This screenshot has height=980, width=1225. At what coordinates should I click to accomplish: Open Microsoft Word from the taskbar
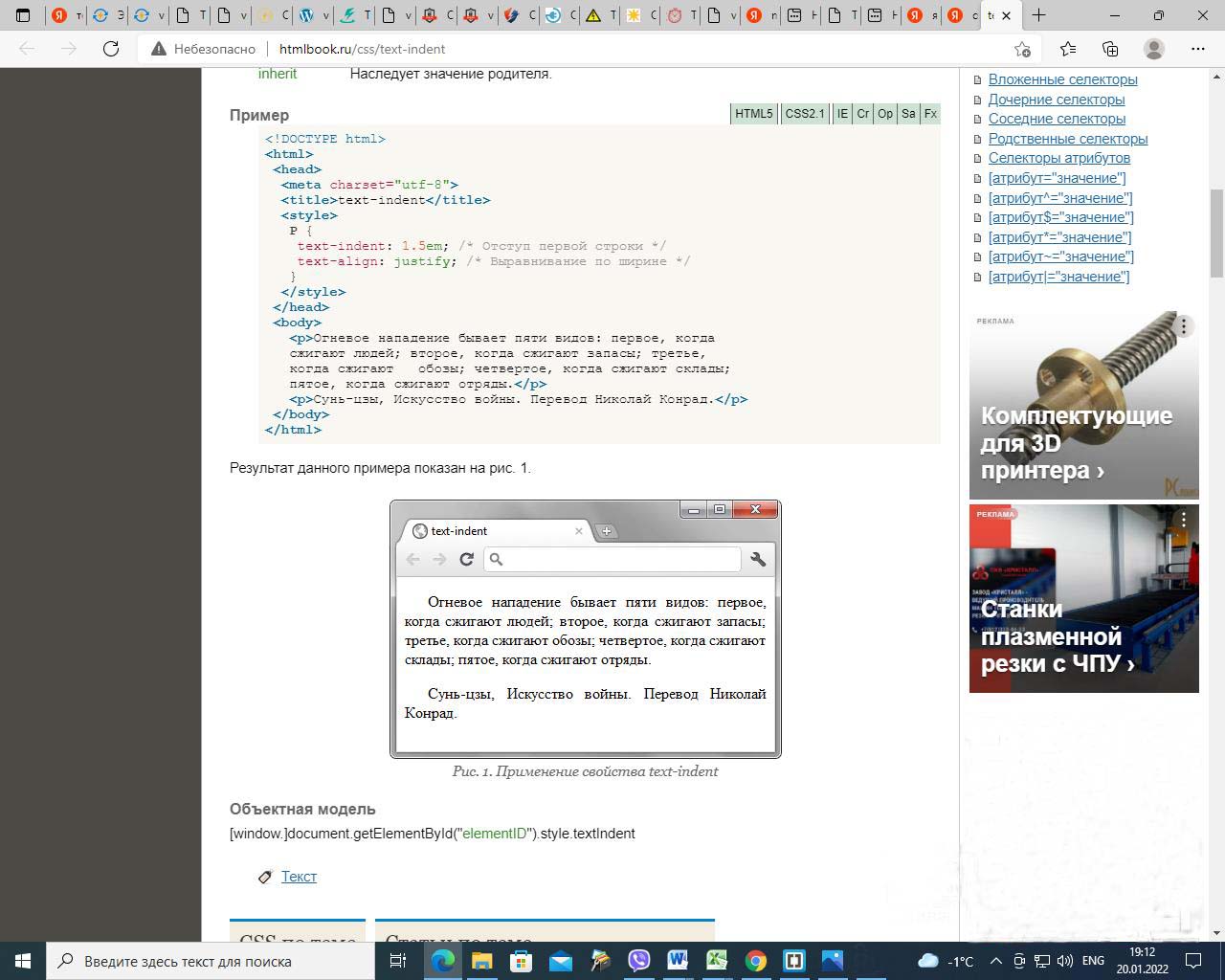pos(678,961)
